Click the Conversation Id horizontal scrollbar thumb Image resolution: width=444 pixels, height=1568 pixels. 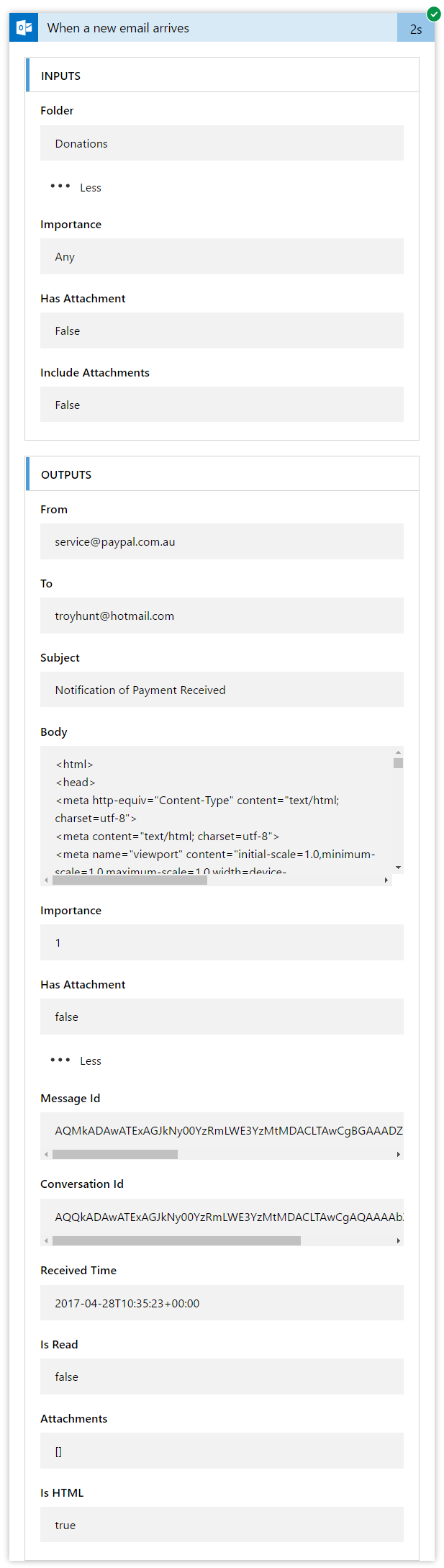[176, 1240]
